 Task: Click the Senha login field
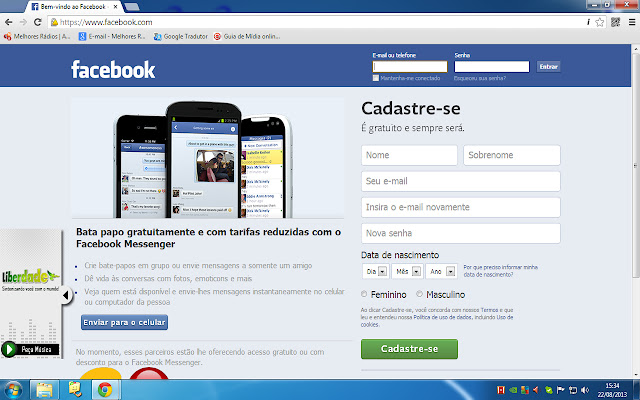(492, 67)
